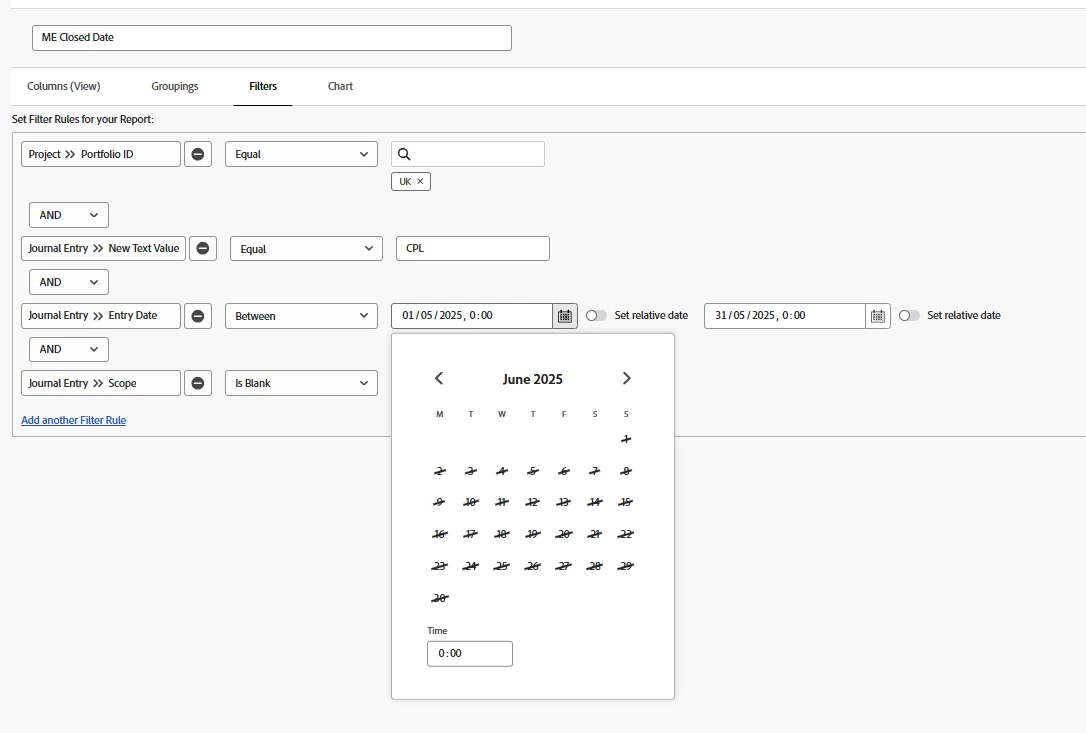Click the Journal Entry >> New Text Value field

pyautogui.click(x=103, y=248)
